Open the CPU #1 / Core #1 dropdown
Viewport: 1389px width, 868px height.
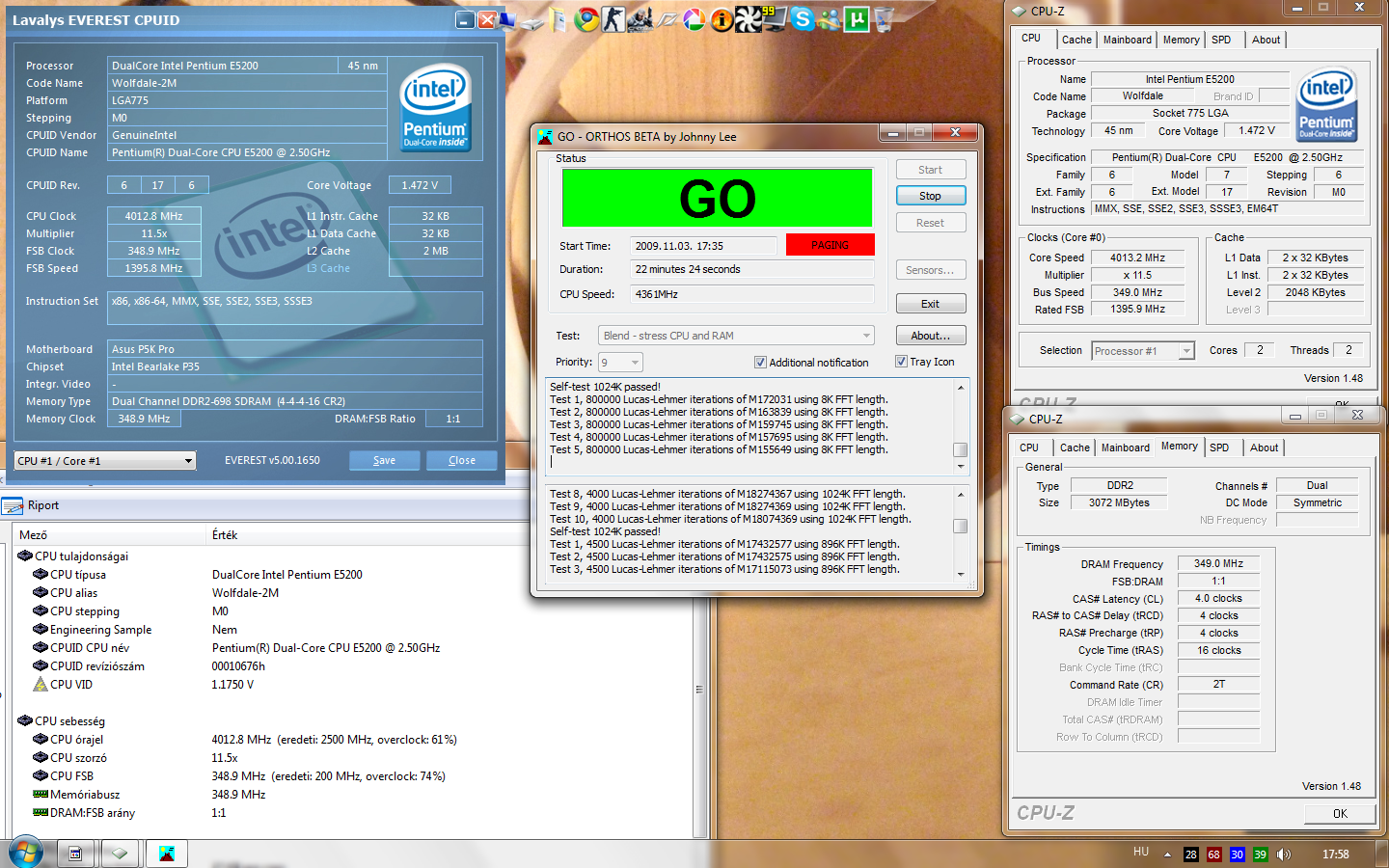pyautogui.click(x=105, y=461)
